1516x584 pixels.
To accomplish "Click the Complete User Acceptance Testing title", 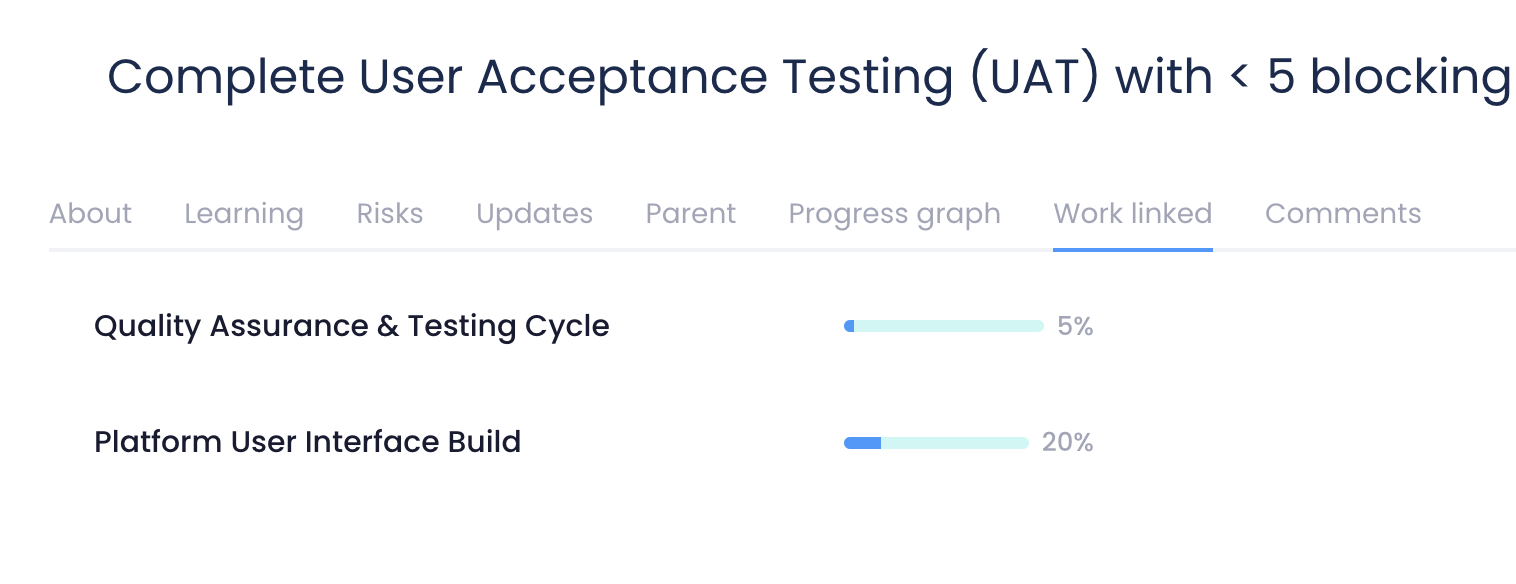I will 808,77.
